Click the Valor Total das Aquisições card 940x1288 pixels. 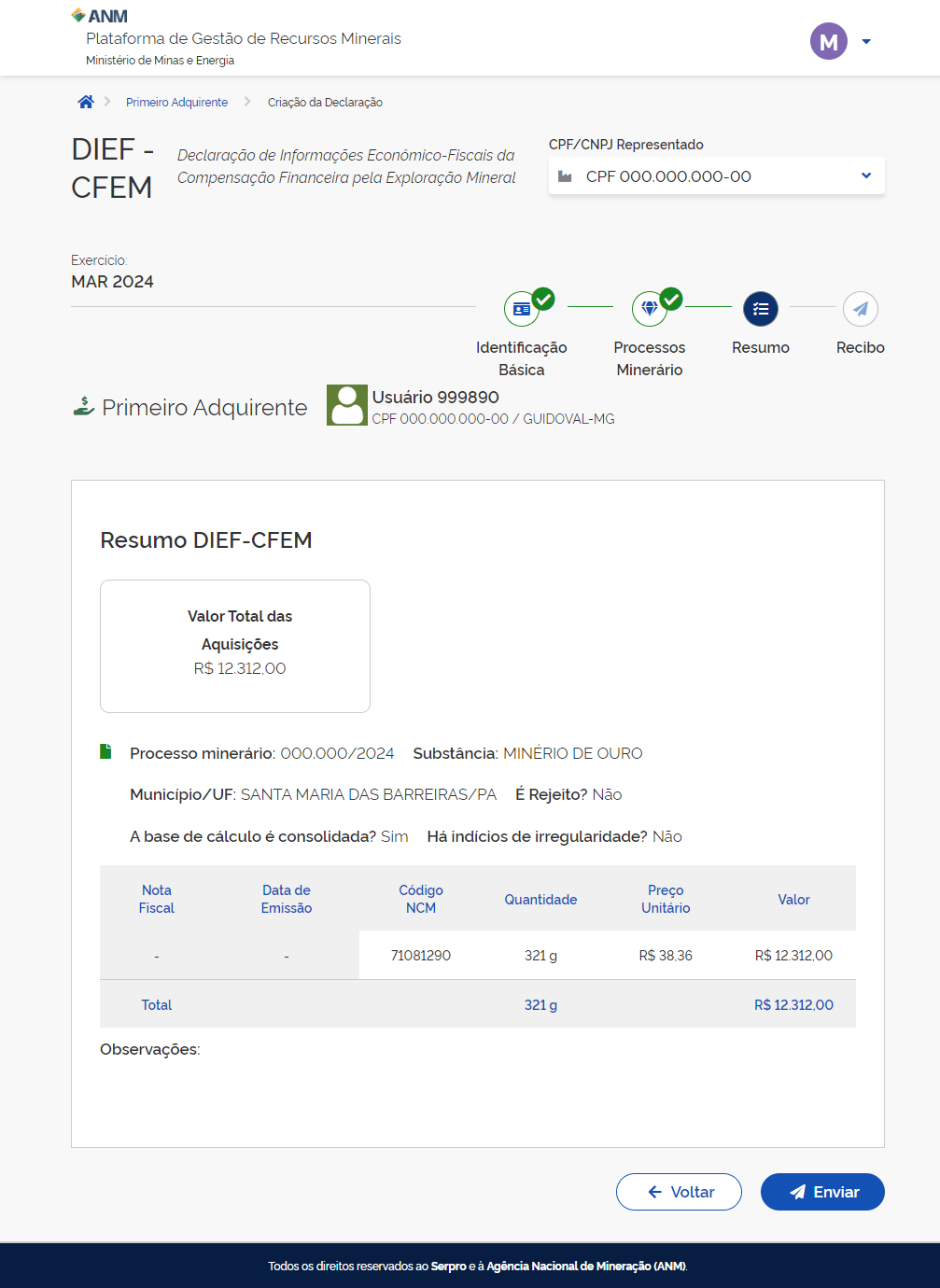(235, 646)
